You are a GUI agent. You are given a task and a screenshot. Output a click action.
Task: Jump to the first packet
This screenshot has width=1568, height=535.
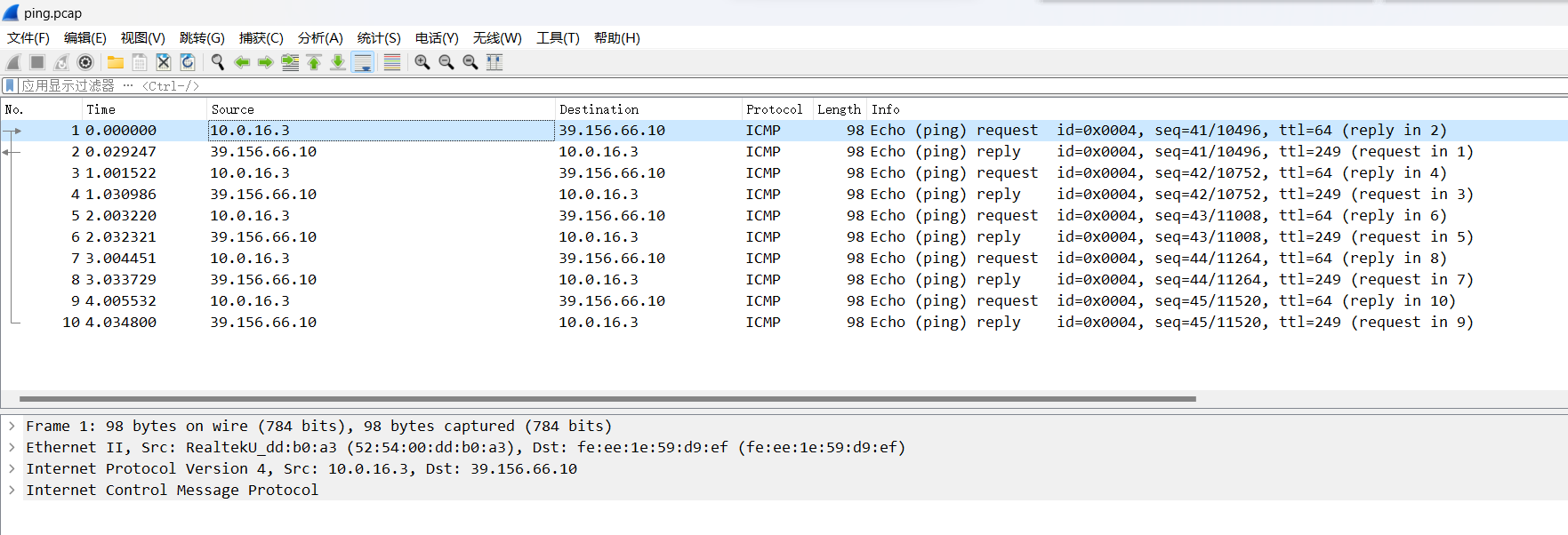coord(314,62)
